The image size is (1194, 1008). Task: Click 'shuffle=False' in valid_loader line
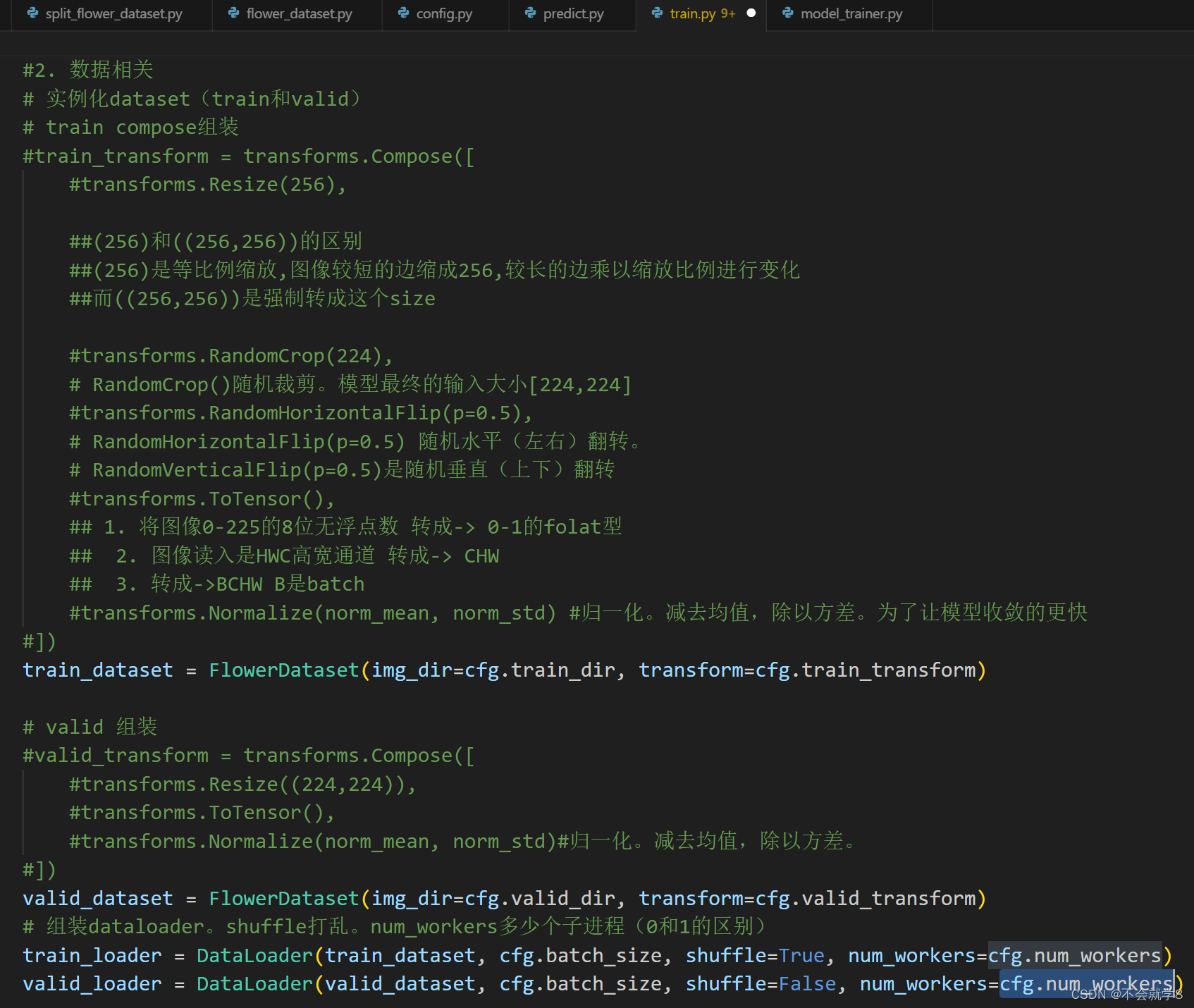click(x=761, y=984)
